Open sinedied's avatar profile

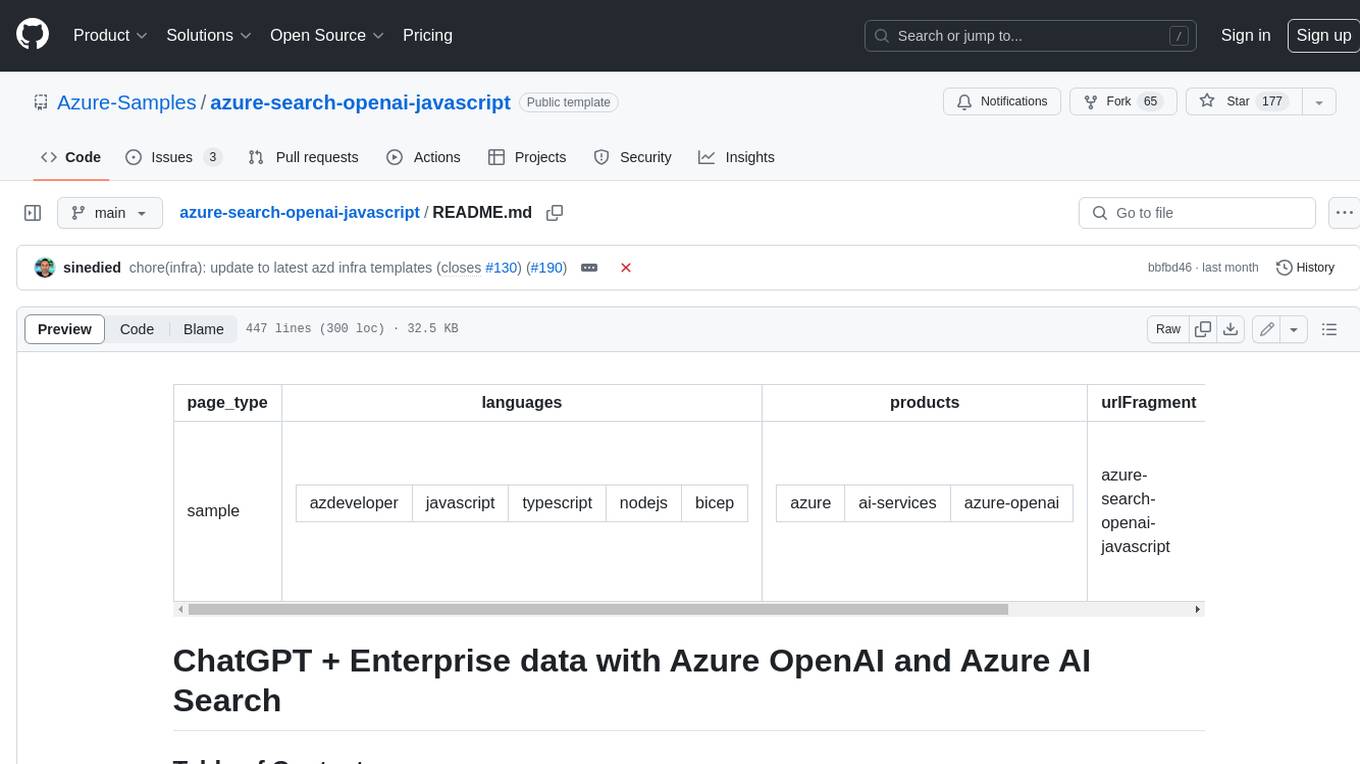45,267
